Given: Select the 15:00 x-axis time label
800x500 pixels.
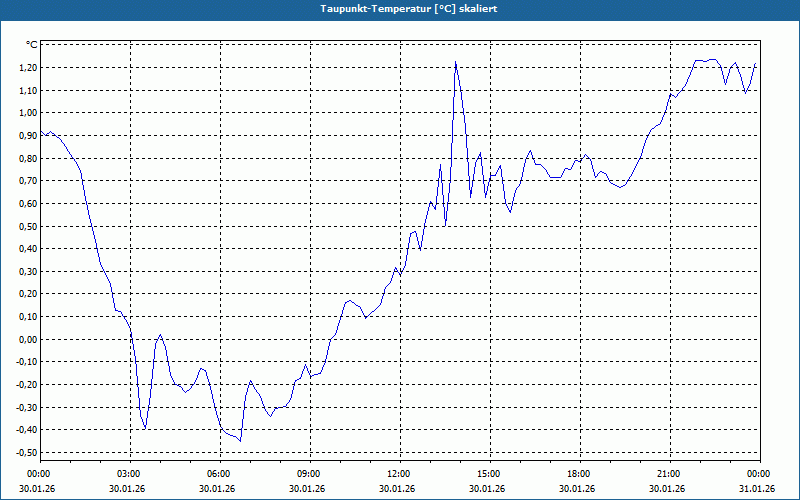Looking at the screenshot, I should pyautogui.click(x=488, y=473).
